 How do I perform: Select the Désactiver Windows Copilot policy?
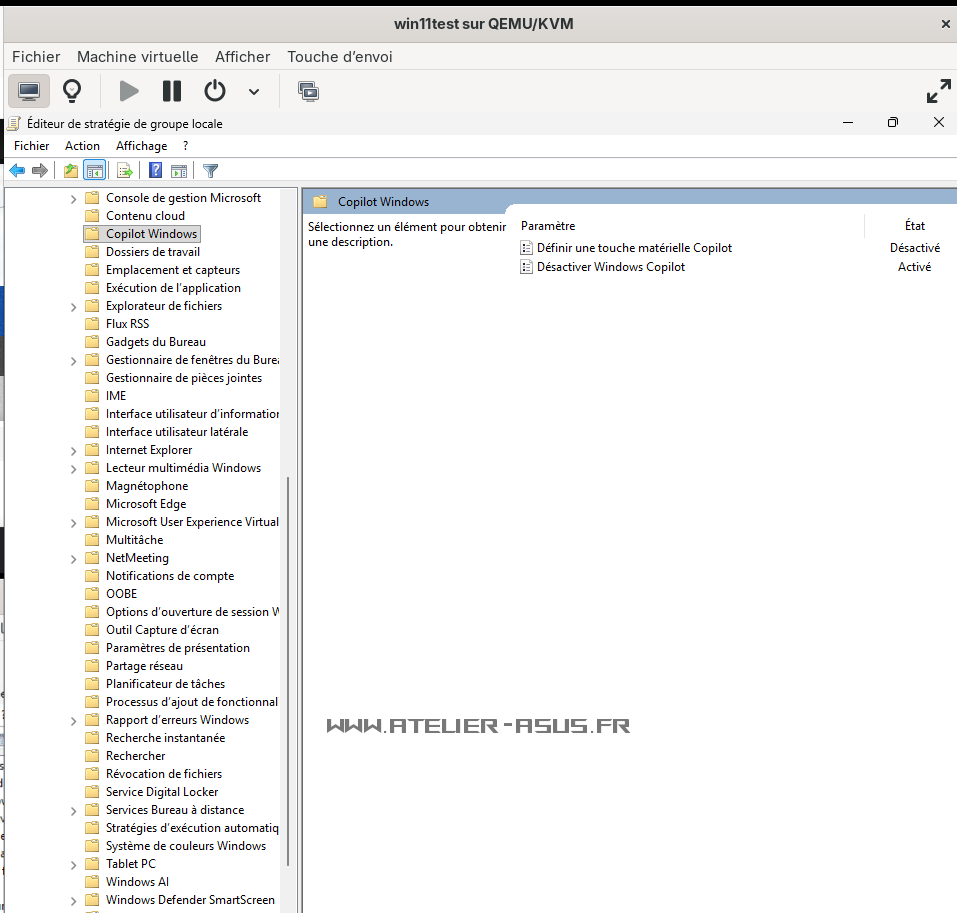pyautogui.click(x=610, y=267)
